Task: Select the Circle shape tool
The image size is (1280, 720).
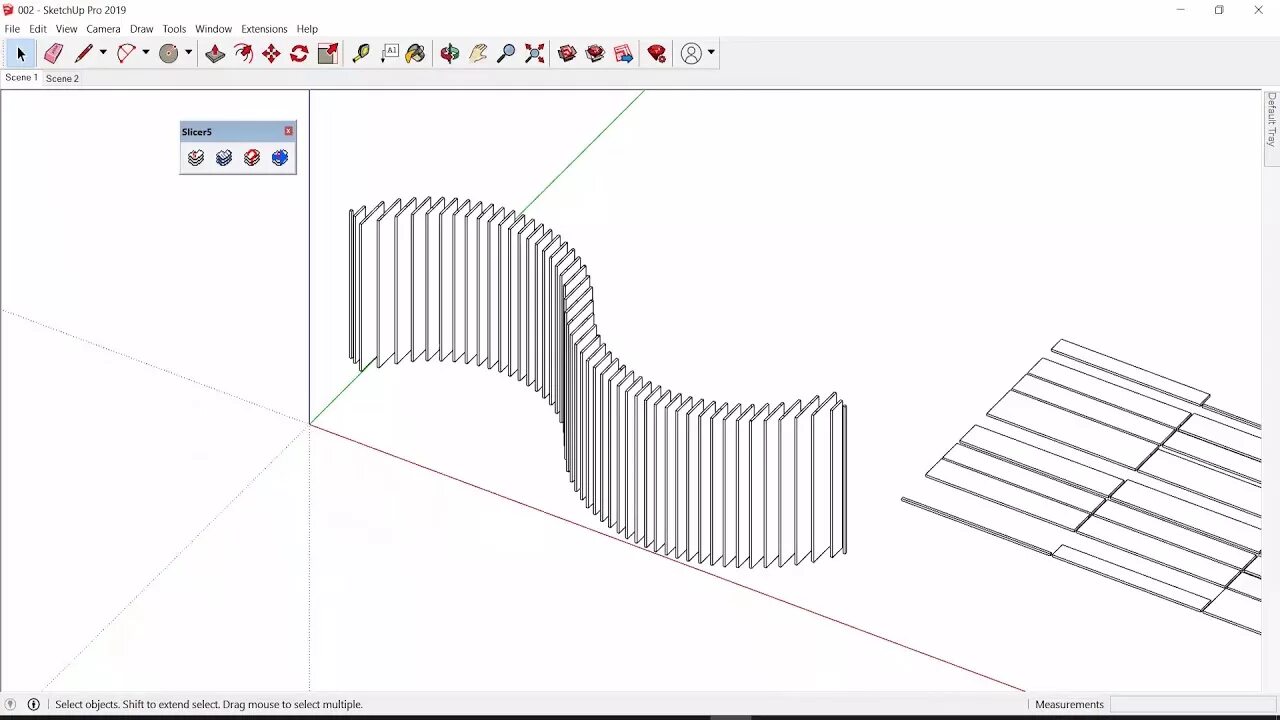Action: click(x=169, y=54)
